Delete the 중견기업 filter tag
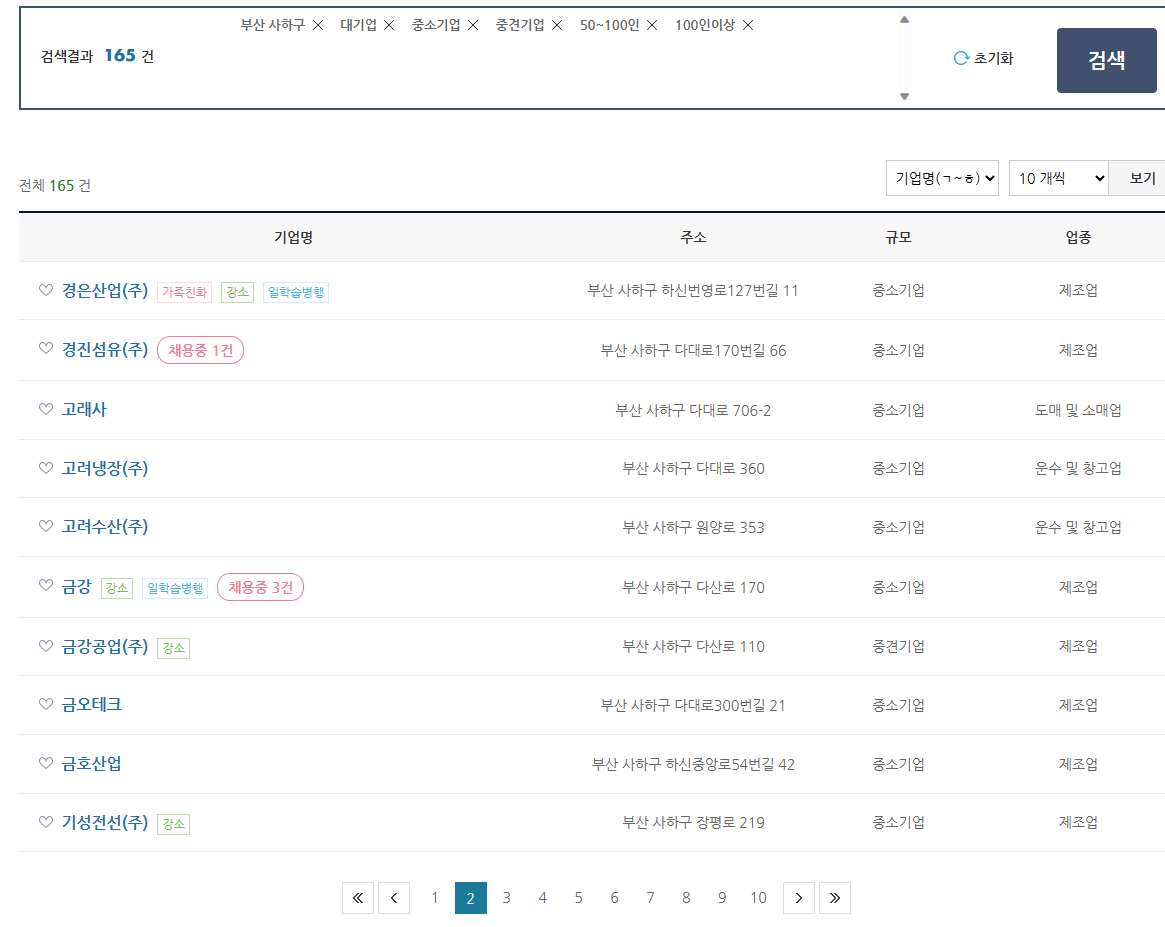The image size is (1165, 927). (x=557, y=25)
